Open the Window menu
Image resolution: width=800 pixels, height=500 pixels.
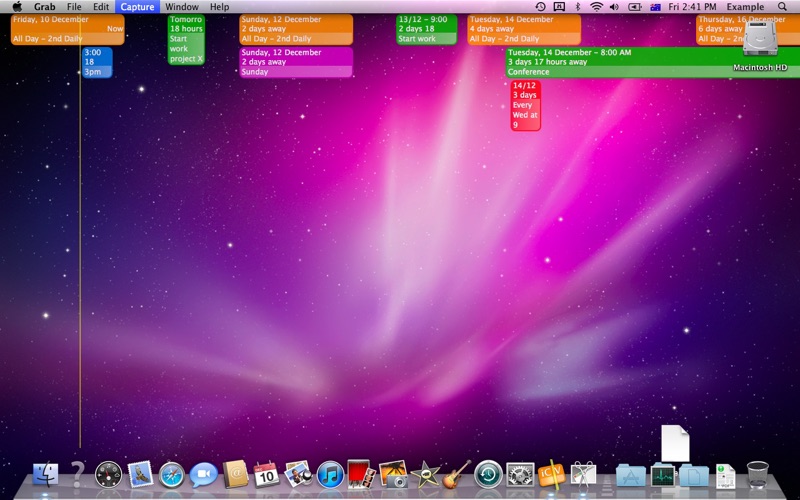click(x=182, y=7)
